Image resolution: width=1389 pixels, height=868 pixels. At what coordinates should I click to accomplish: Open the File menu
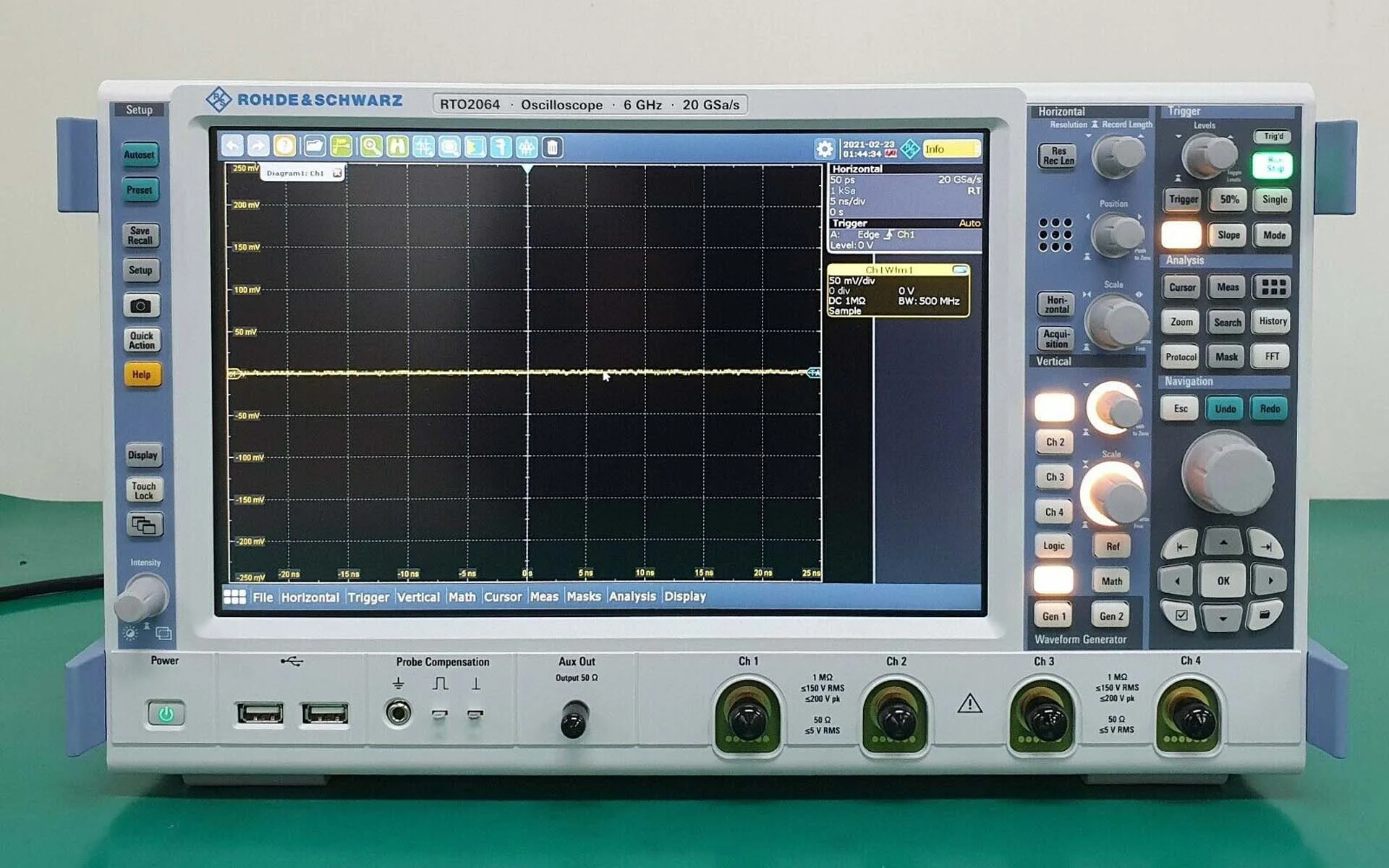pyautogui.click(x=263, y=597)
